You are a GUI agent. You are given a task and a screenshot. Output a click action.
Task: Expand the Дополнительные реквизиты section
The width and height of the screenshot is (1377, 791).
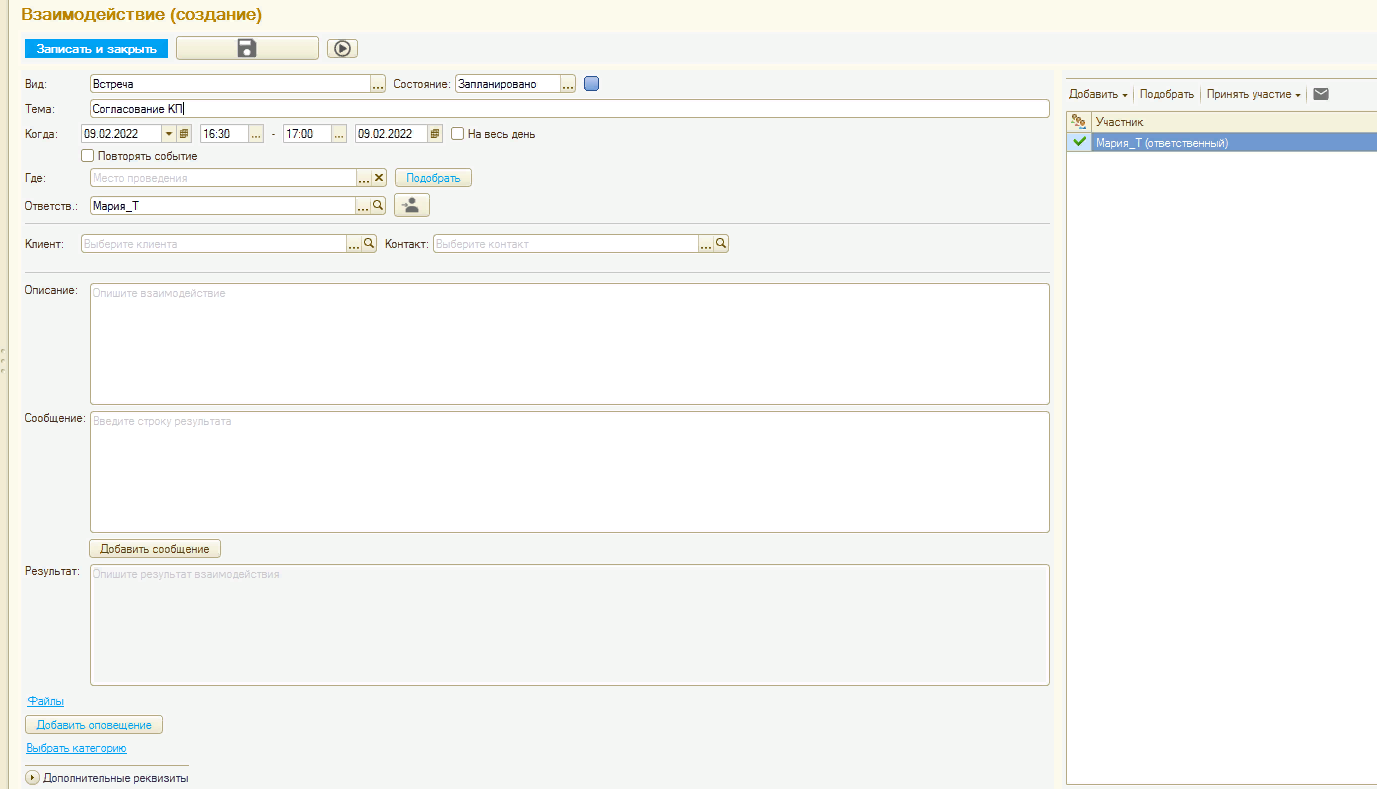pos(32,778)
